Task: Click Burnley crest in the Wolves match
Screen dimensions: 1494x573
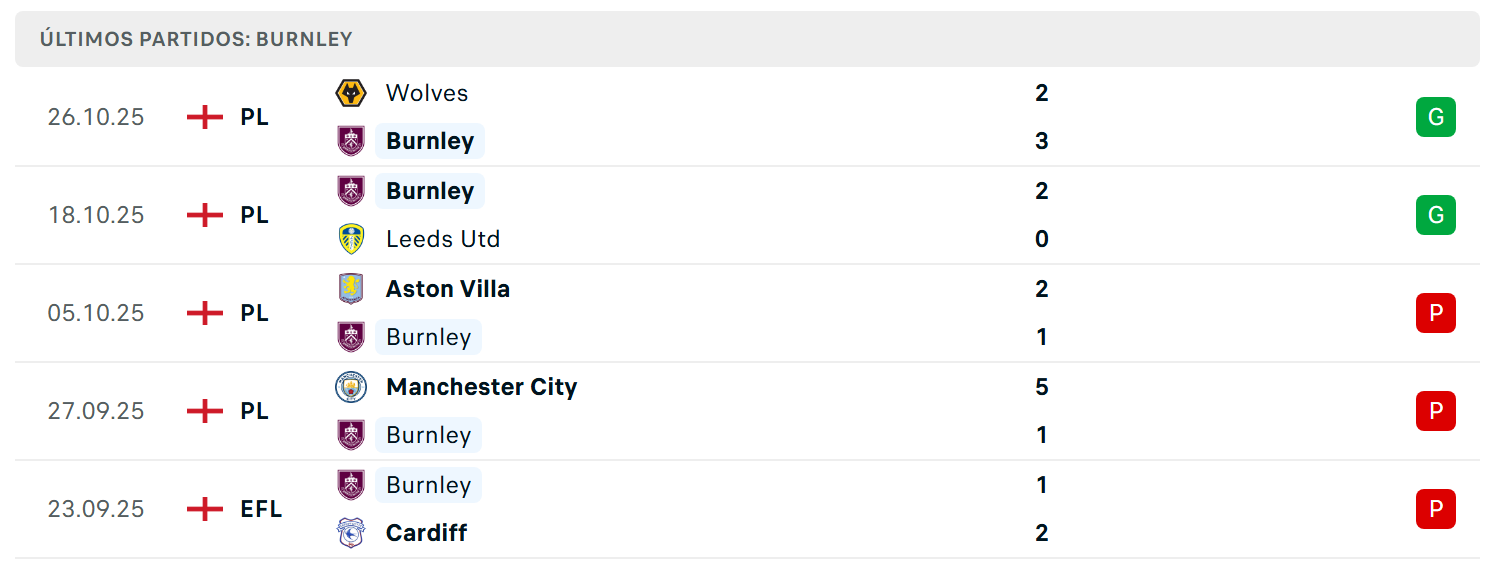Action: pyautogui.click(x=351, y=141)
